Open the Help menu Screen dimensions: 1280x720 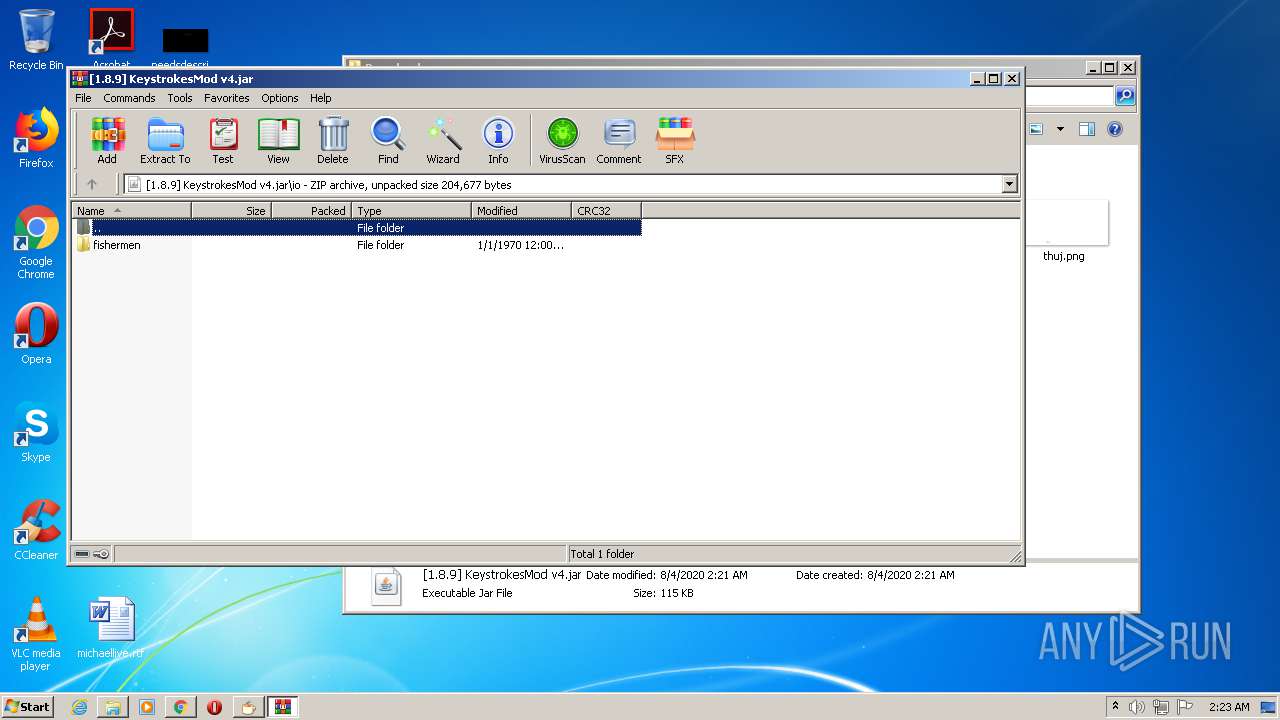320,98
